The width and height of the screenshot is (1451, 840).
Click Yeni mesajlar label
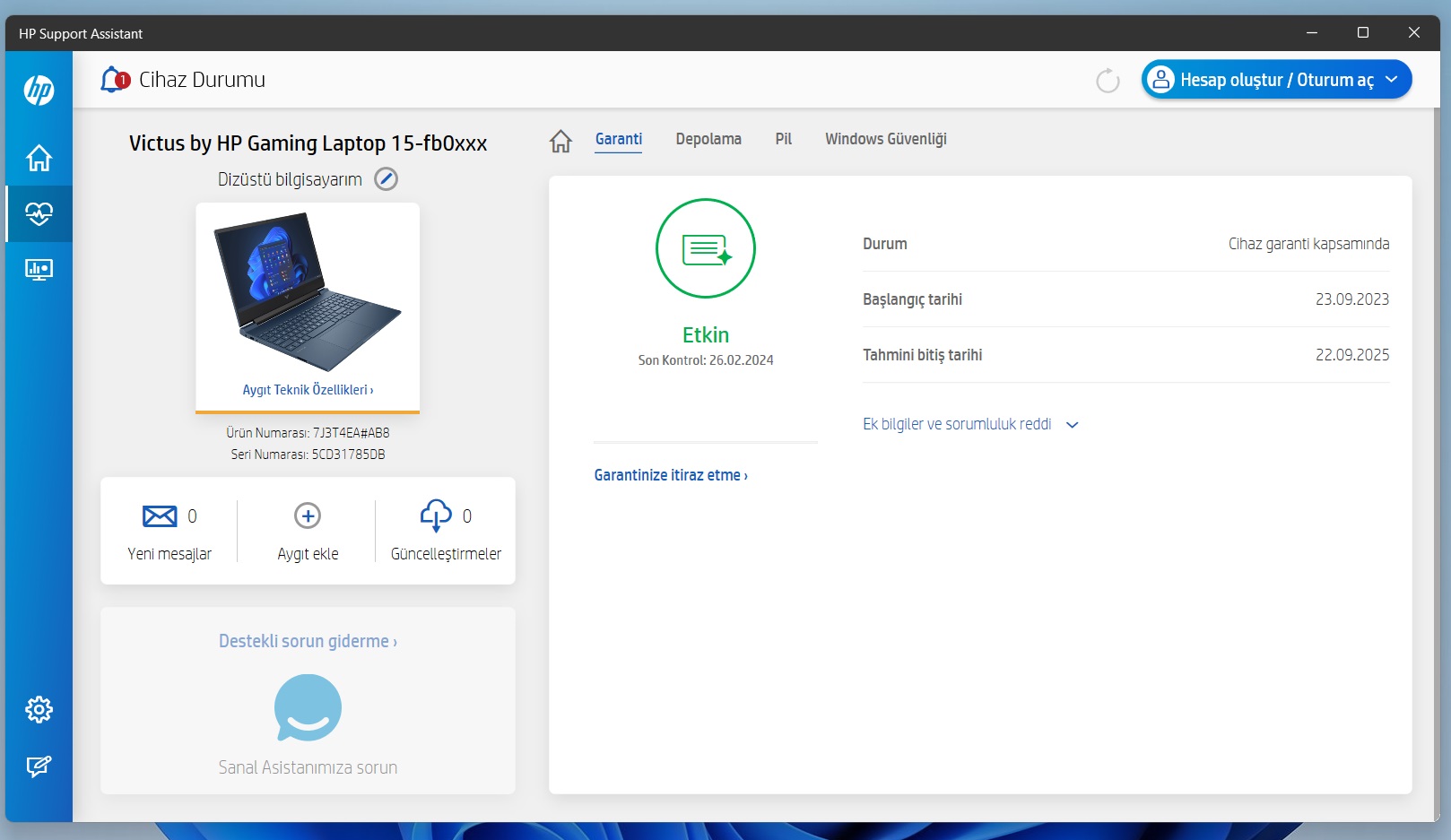click(x=169, y=554)
